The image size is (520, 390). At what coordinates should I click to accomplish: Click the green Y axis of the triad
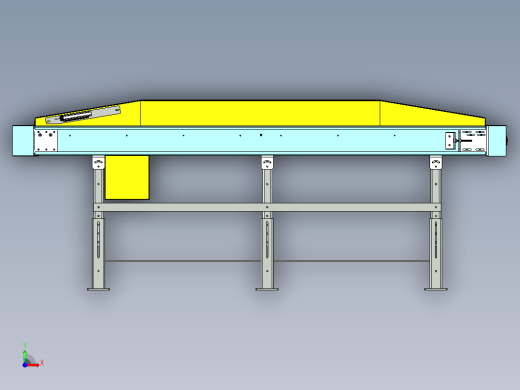(25, 356)
